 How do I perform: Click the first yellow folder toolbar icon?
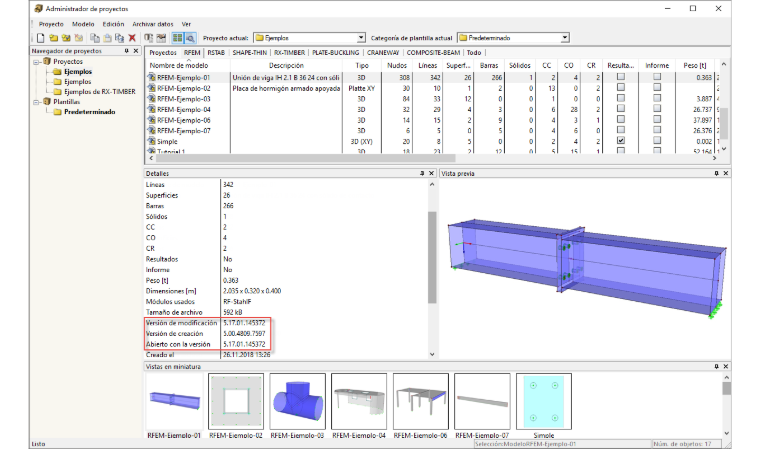(x=54, y=38)
